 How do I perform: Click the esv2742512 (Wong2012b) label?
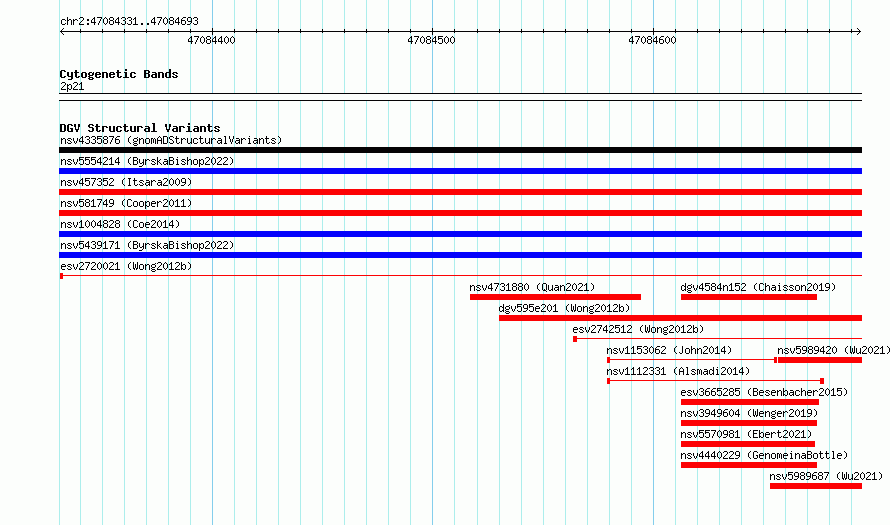pyautogui.click(x=638, y=329)
